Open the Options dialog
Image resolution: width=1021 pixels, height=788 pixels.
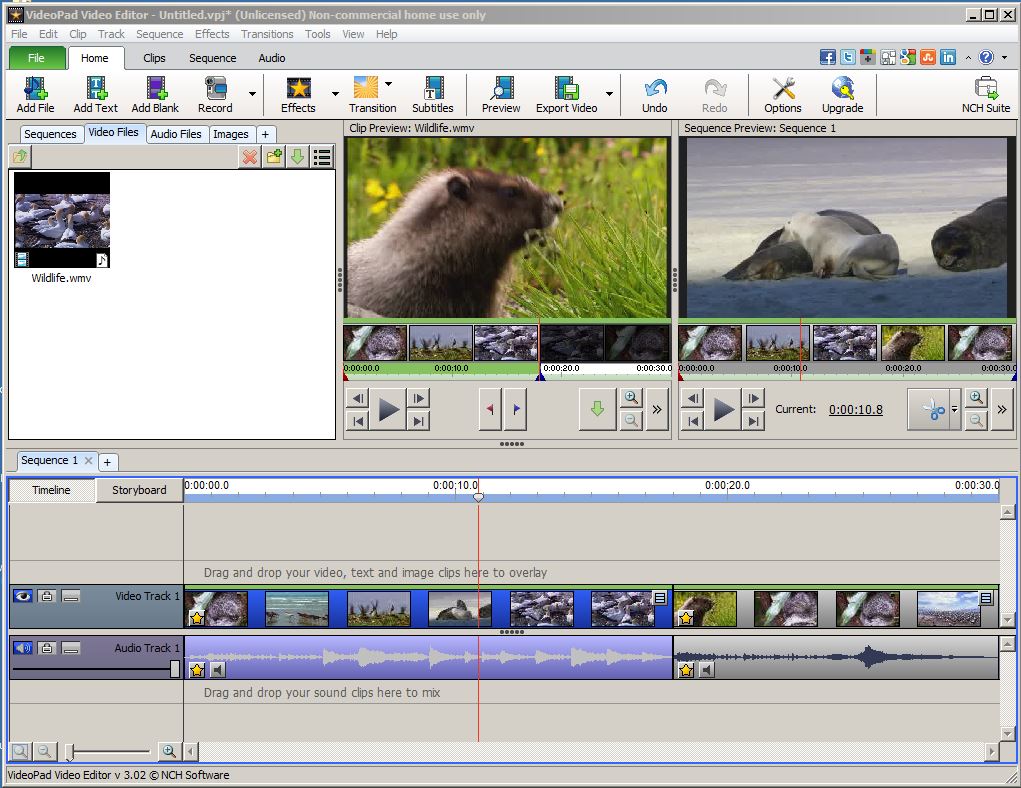point(783,95)
